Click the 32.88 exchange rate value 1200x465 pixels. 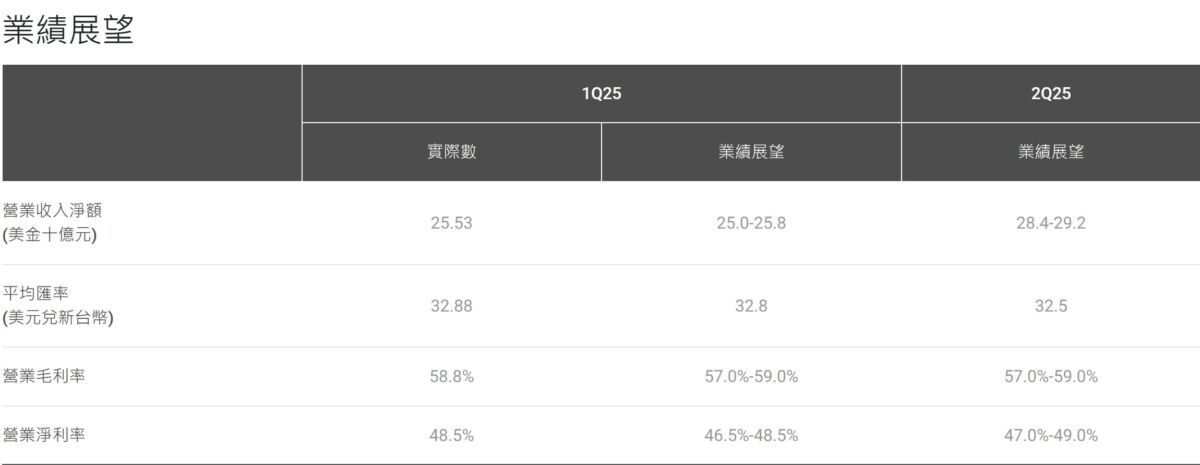(x=451, y=306)
